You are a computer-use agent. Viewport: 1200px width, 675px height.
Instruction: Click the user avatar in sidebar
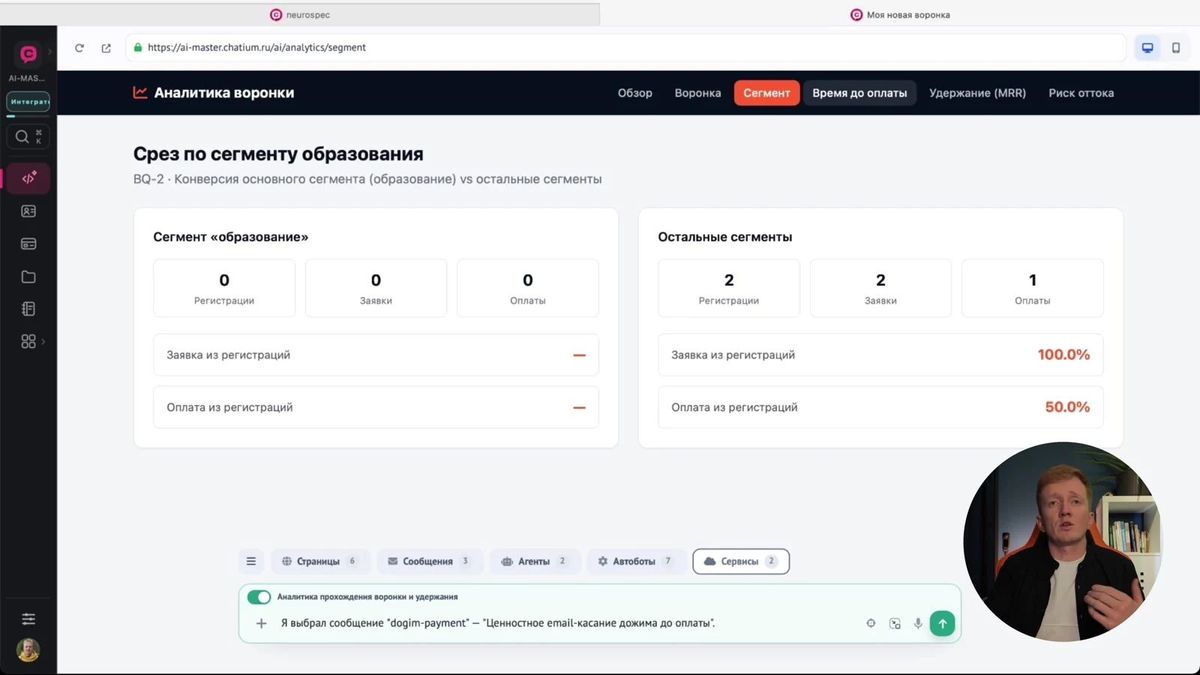click(28, 650)
